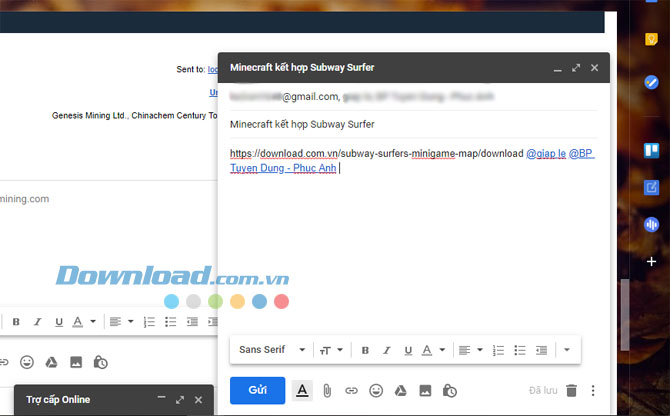Expand more formatting options arrow in compose
Screen dimensions: 670x416
point(567,350)
